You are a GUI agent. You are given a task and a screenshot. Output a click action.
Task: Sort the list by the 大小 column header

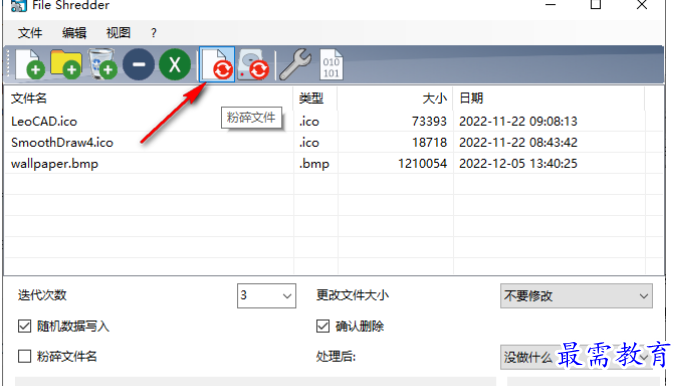point(395,98)
